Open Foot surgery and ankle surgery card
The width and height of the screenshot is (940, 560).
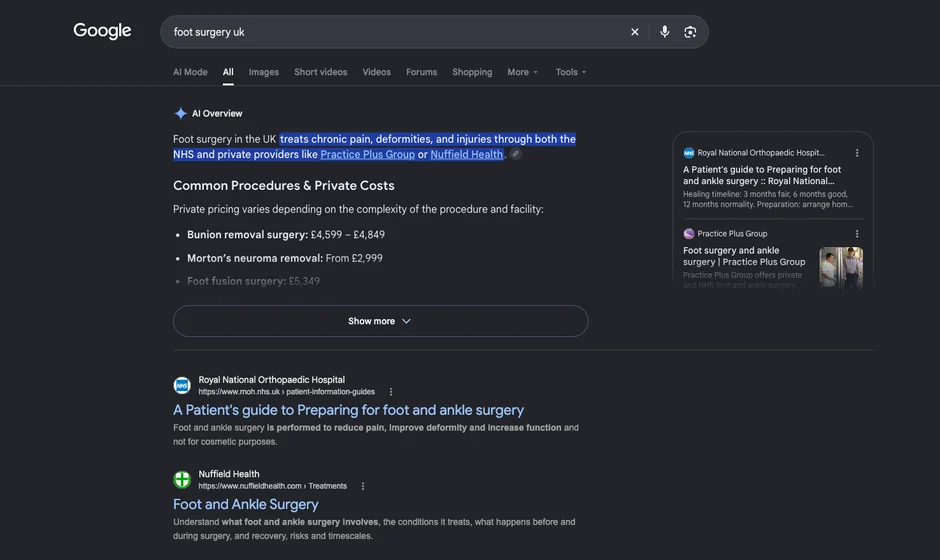[744, 256]
